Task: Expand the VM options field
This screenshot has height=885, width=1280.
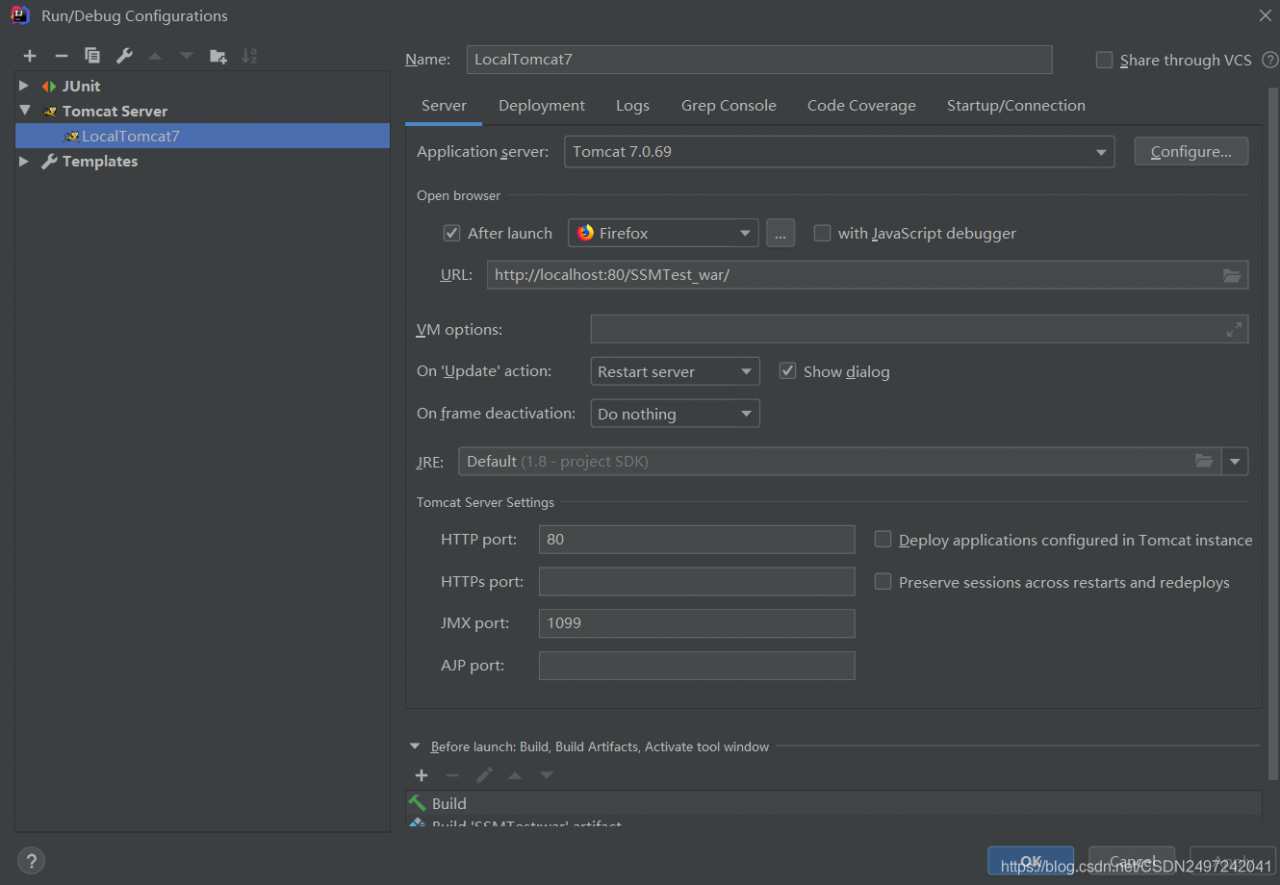Action: [1235, 329]
